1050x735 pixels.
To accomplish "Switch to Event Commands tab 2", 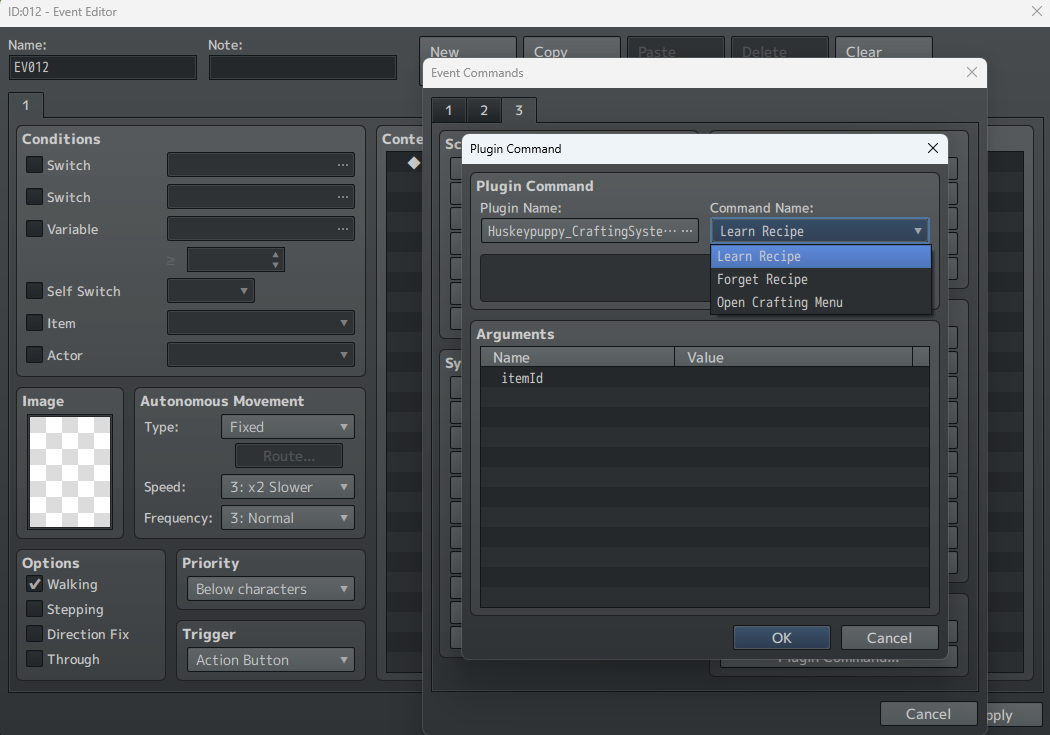I will coord(483,110).
